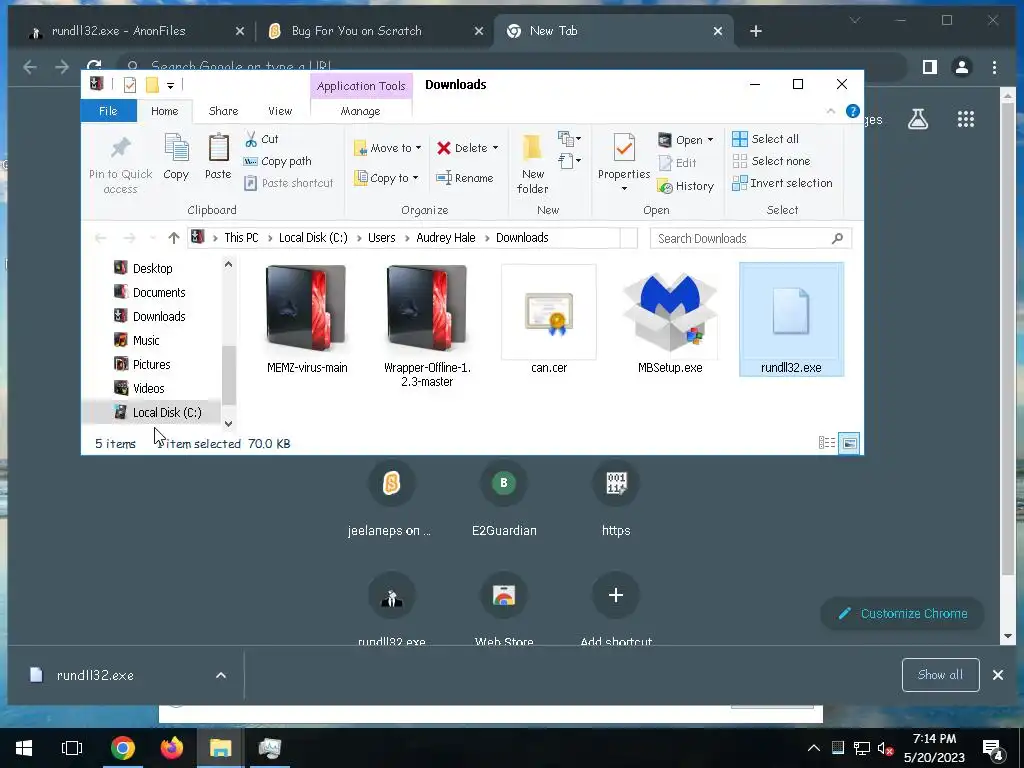Expand Move to dropdown

[x=418, y=148]
